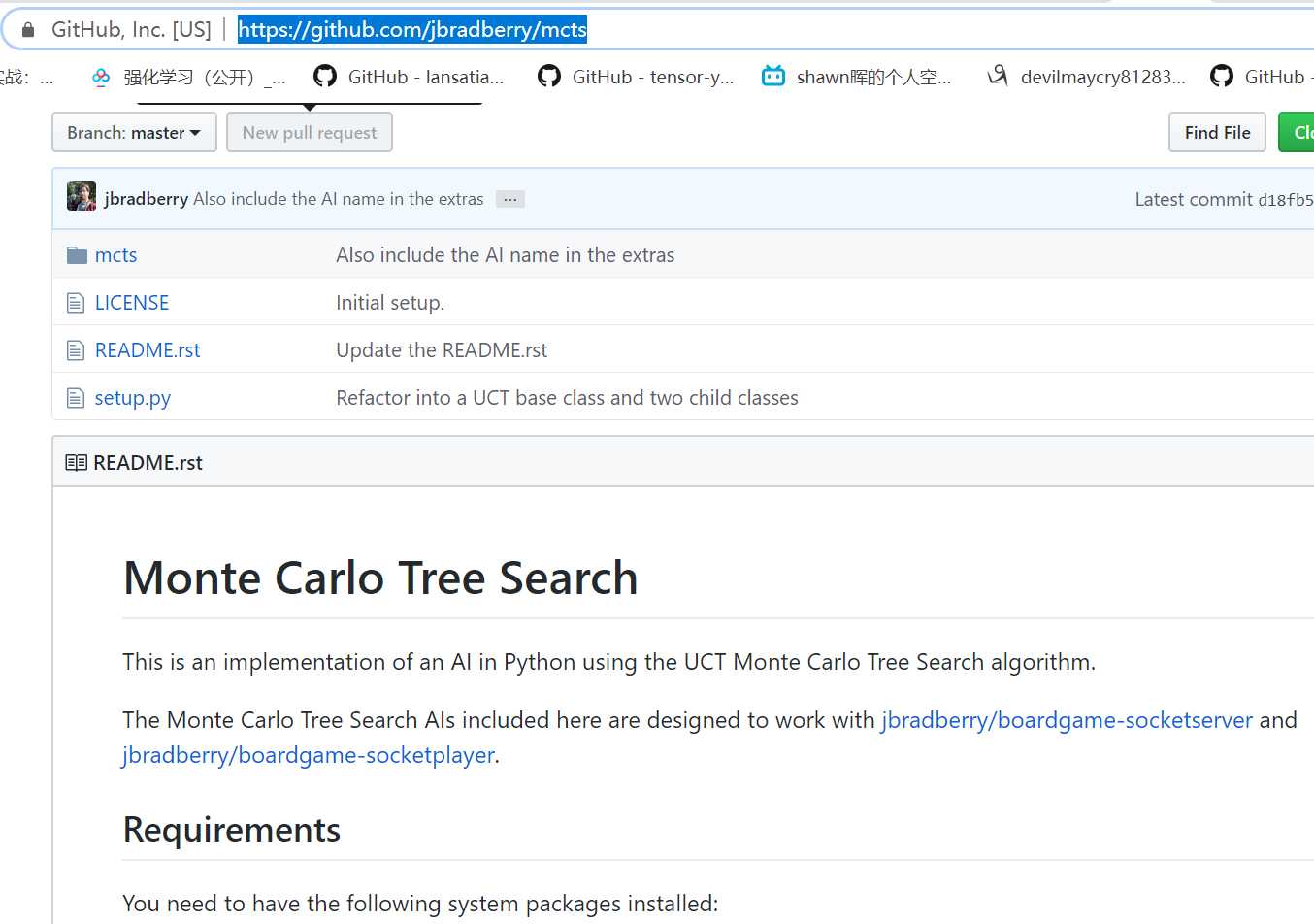Open the GitHub - lansatia bookmark

click(x=410, y=77)
